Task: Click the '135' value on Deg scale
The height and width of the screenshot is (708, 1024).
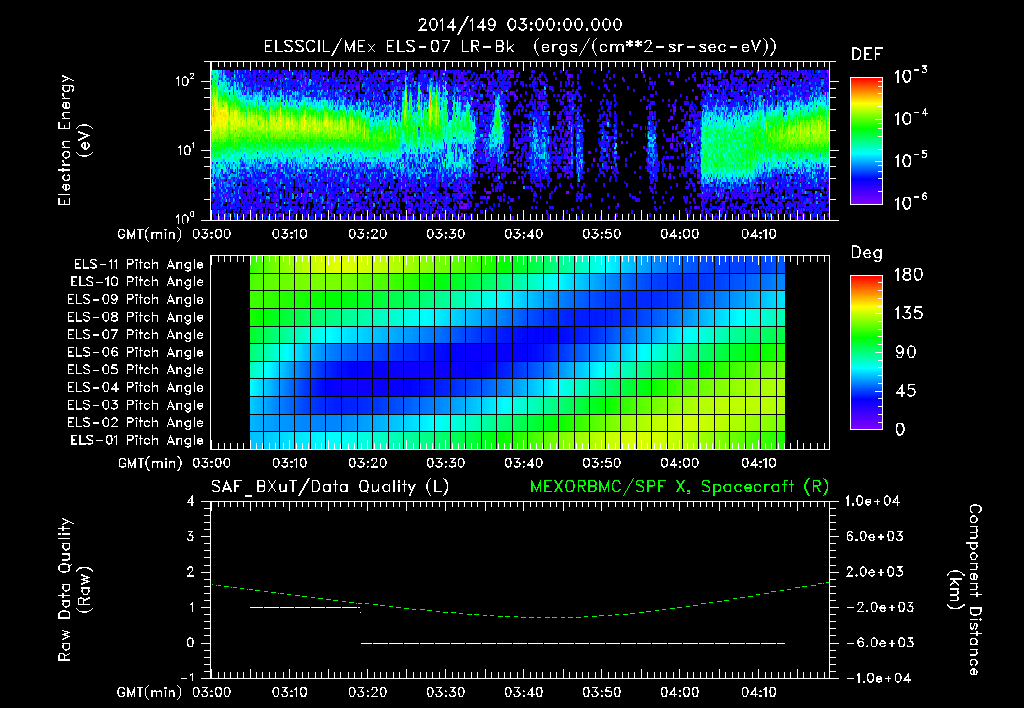Action: [x=908, y=314]
